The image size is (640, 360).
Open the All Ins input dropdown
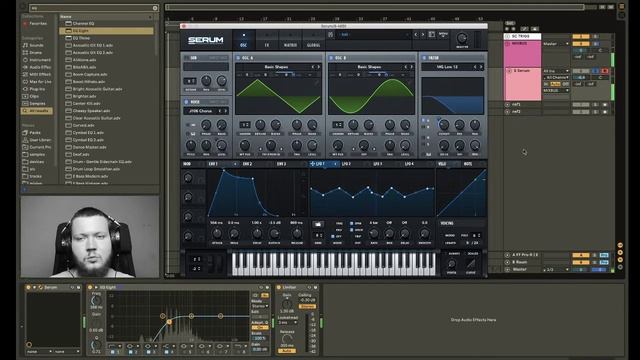(556, 71)
